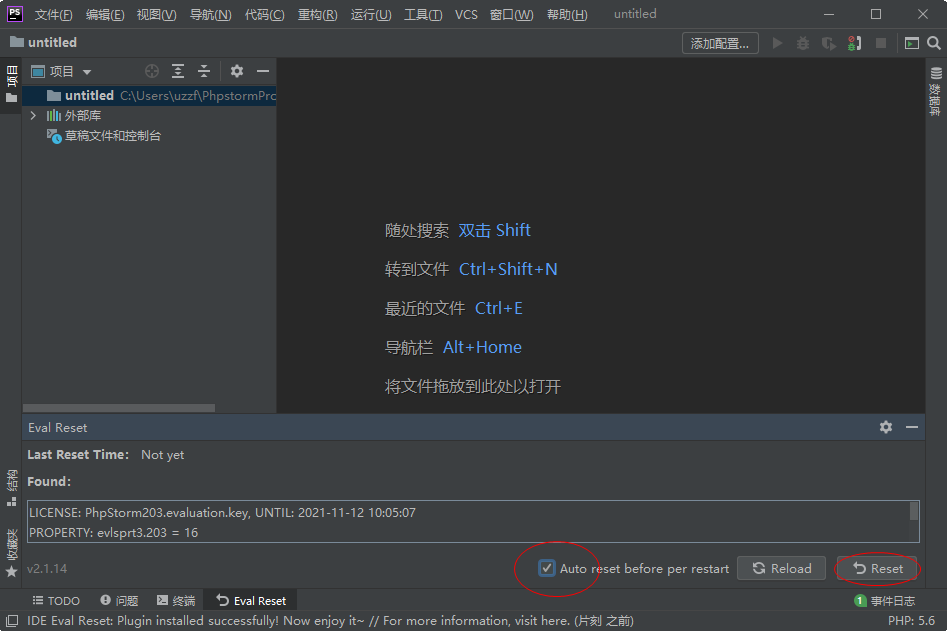Click the locate opened file crosshair icon
Image resolution: width=947 pixels, height=631 pixels.
[x=152, y=71]
